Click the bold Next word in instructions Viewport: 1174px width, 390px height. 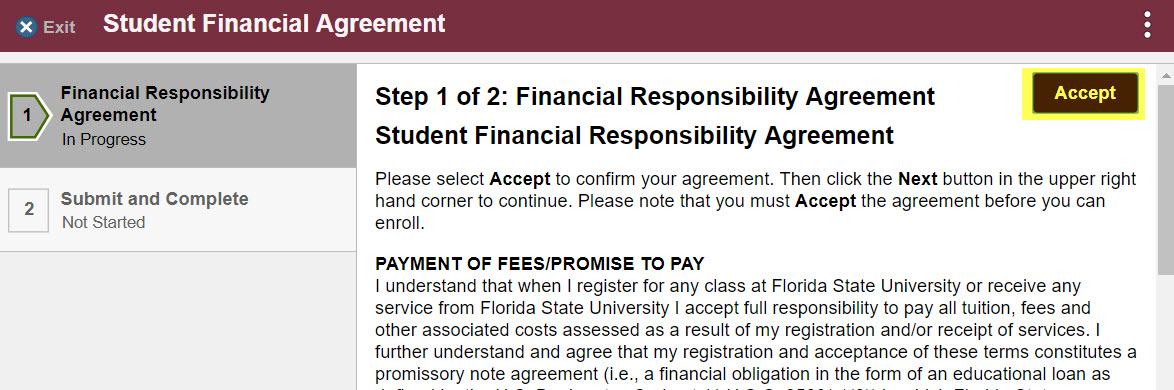917,180
